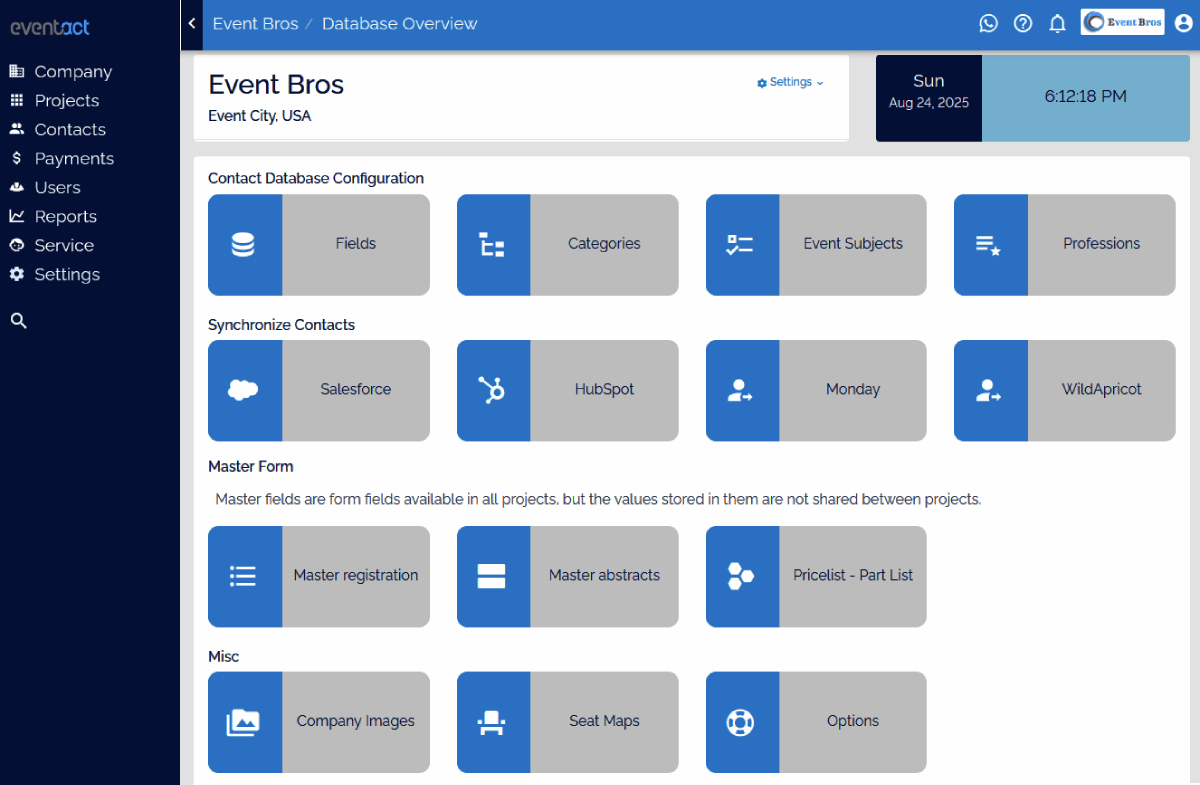This screenshot has width=1200, height=785.
Task: Click the WhatsApp icon in header
Action: click(x=988, y=23)
